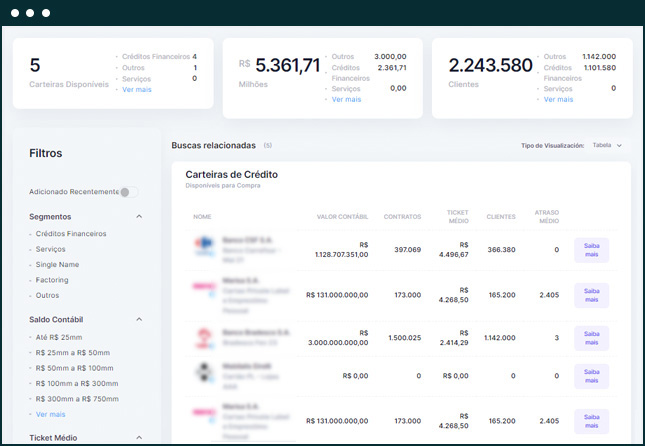Click the Bradesco logo in the table
645x446 pixels.
pyautogui.click(x=204, y=337)
